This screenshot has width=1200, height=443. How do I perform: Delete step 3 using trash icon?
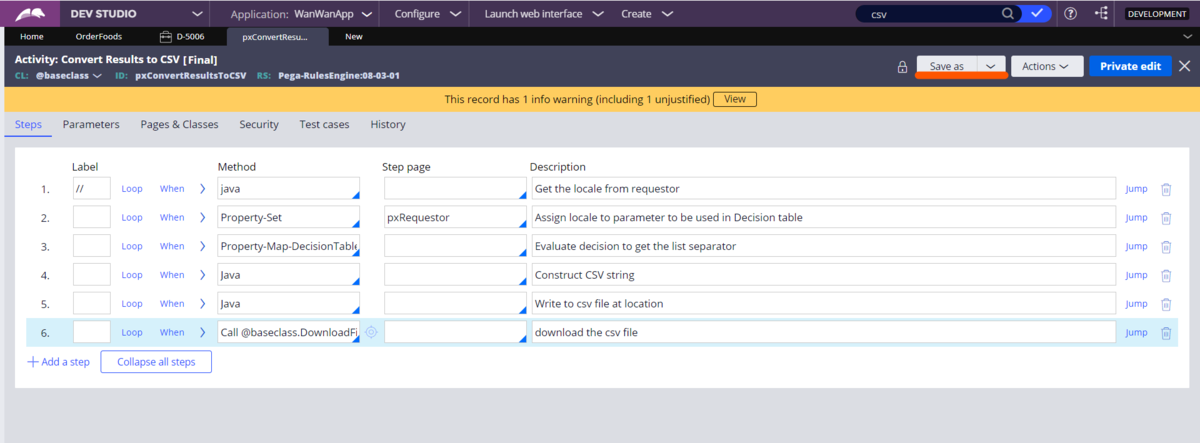(1165, 246)
